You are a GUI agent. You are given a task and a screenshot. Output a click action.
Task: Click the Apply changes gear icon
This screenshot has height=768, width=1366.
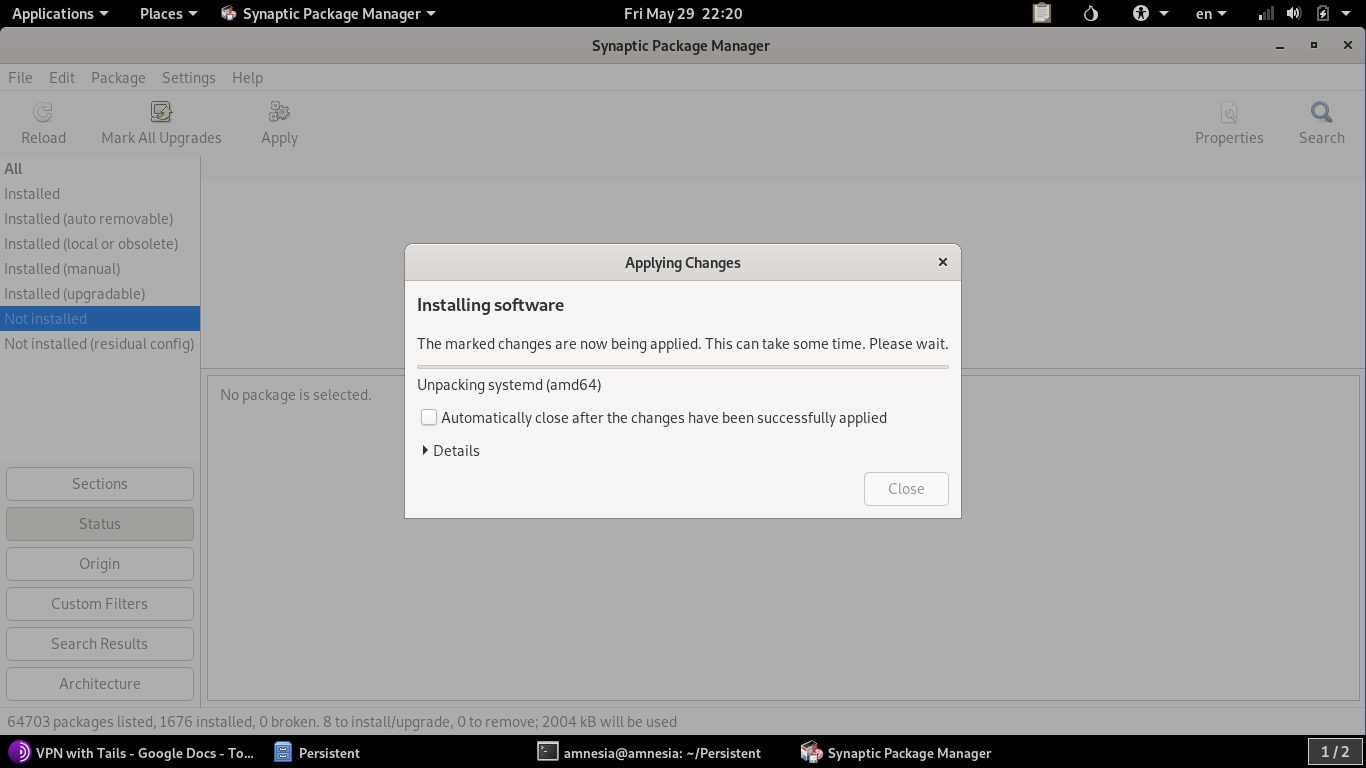[x=279, y=112]
